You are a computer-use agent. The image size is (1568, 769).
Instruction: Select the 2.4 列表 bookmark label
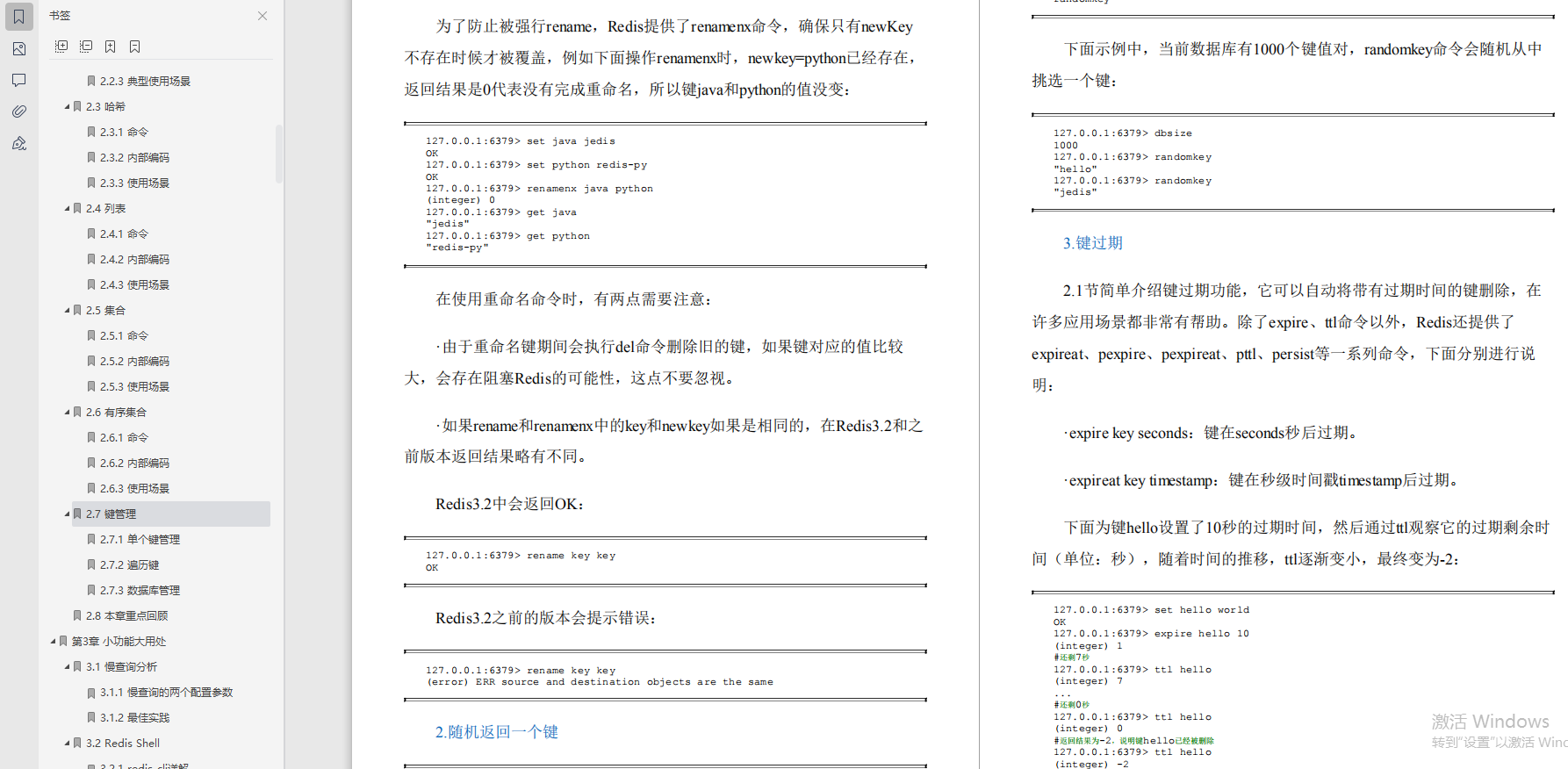click(x=105, y=208)
